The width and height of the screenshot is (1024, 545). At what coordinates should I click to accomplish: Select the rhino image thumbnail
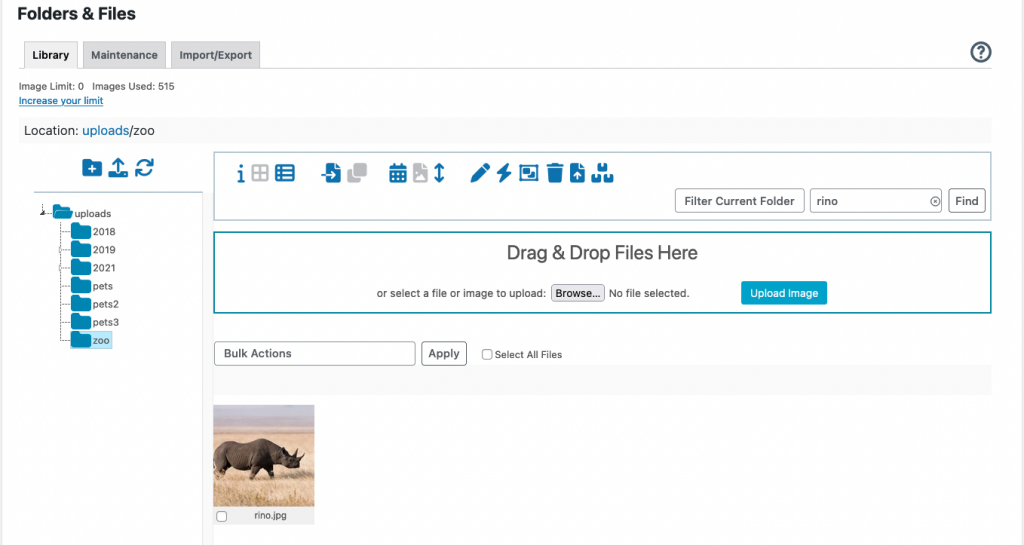tap(264, 456)
